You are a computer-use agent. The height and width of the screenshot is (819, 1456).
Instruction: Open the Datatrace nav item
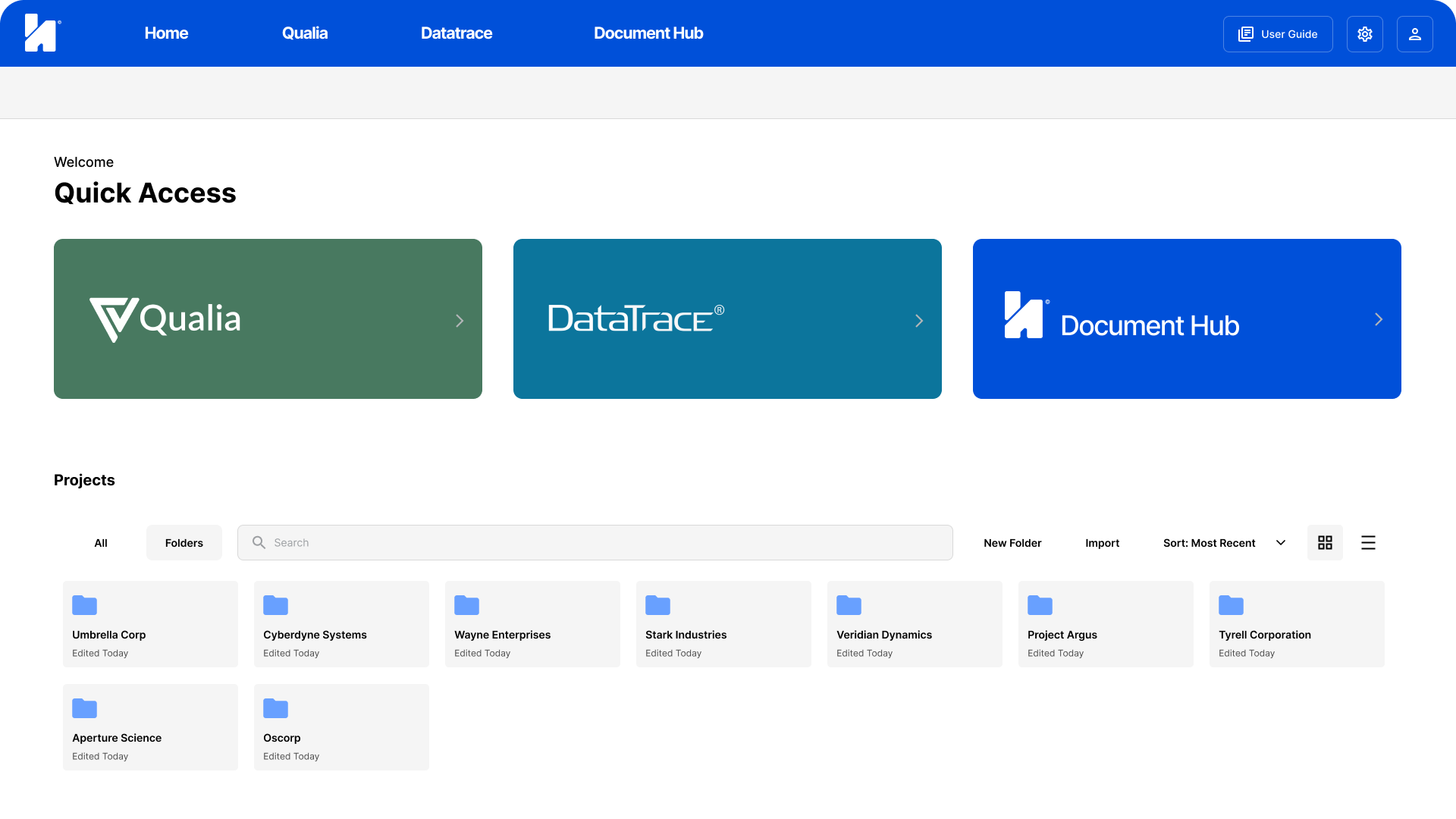457,33
